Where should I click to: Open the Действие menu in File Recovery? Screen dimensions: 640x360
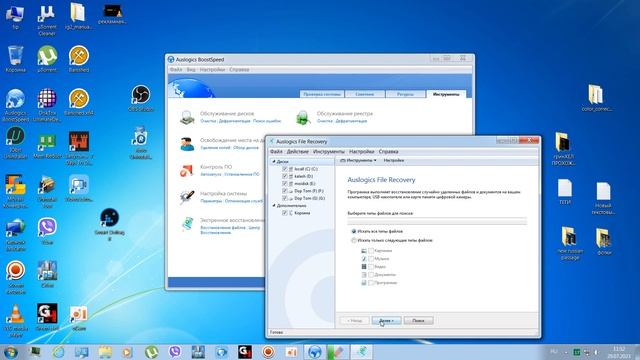pos(298,152)
